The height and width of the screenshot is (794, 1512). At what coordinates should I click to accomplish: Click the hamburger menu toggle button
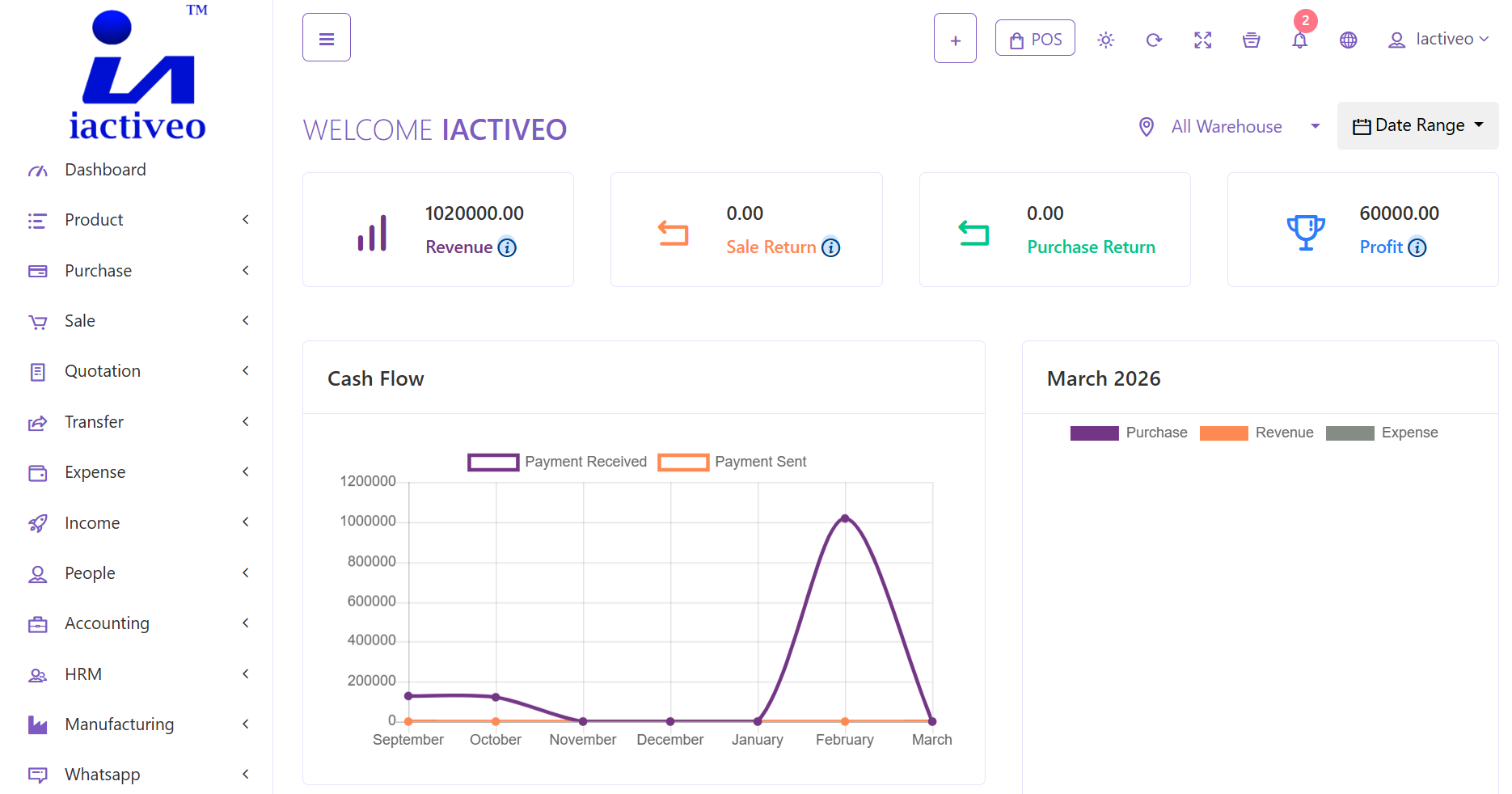(x=327, y=38)
